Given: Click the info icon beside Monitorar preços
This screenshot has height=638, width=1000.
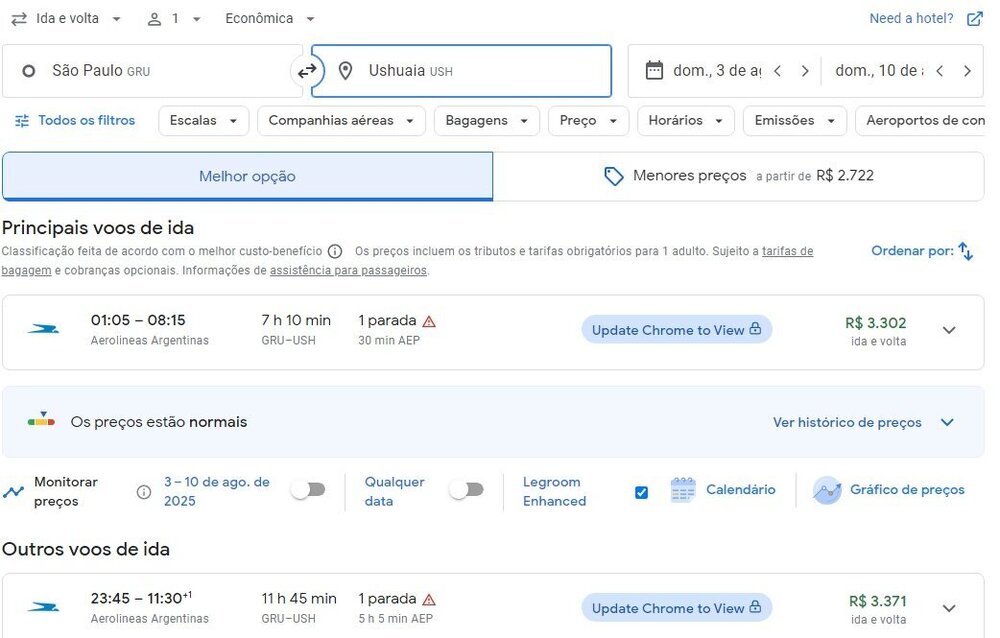Looking at the screenshot, I should click(x=144, y=491).
